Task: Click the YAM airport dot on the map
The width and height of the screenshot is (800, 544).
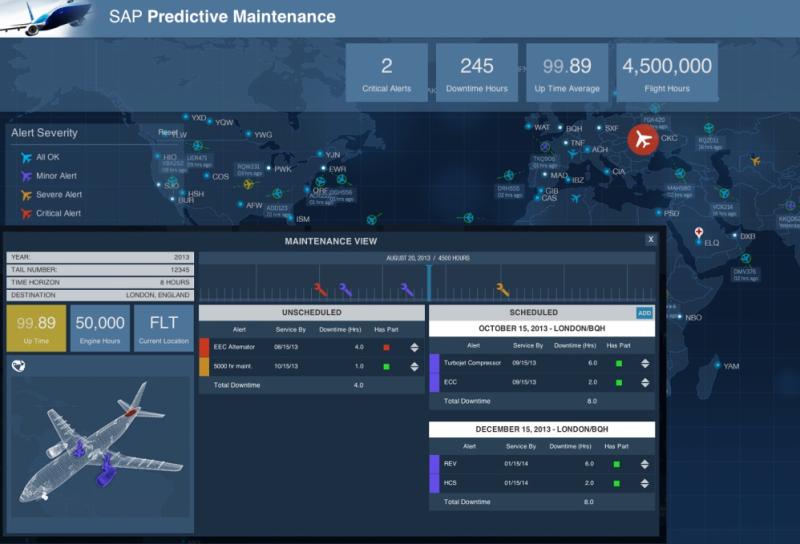Action: [x=717, y=365]
